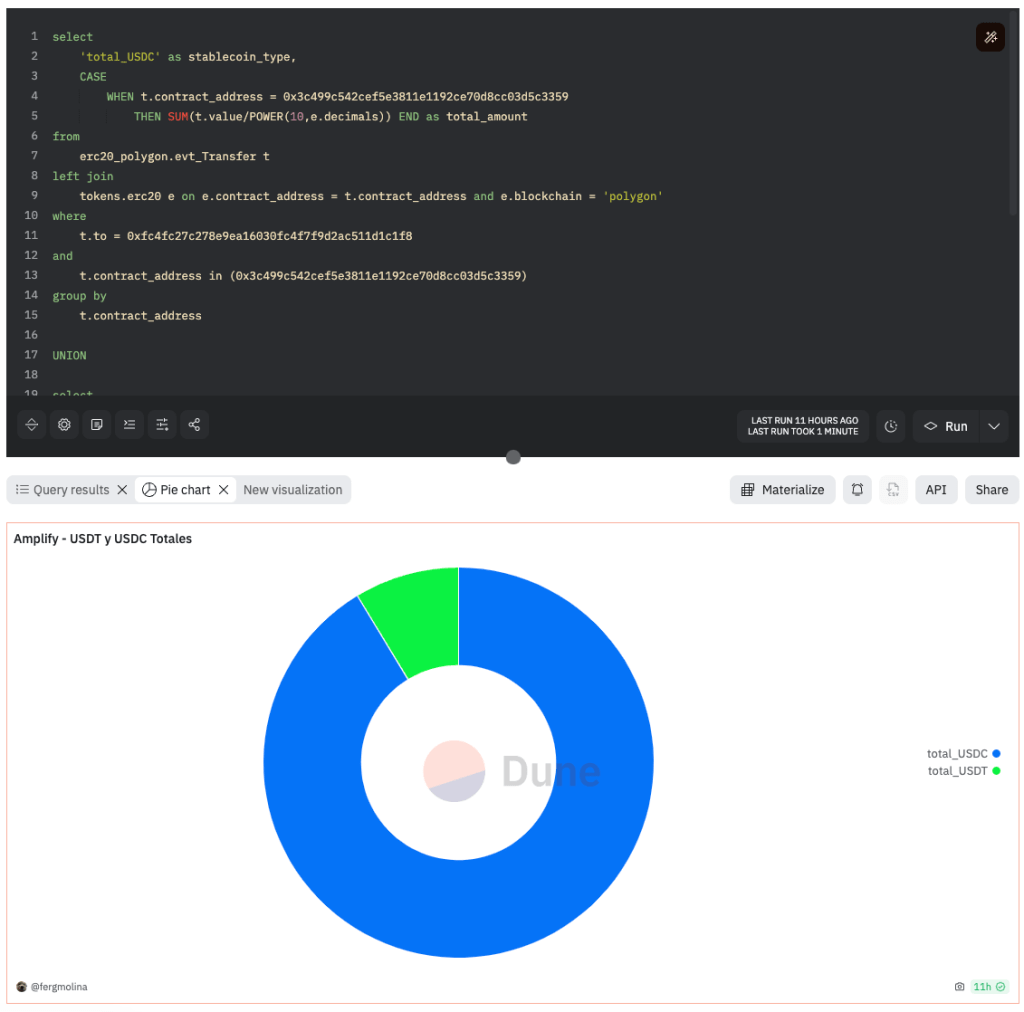Open query settings gear icon
The width and height of the screenshot is (1024, 1012).
coord(64,425)
